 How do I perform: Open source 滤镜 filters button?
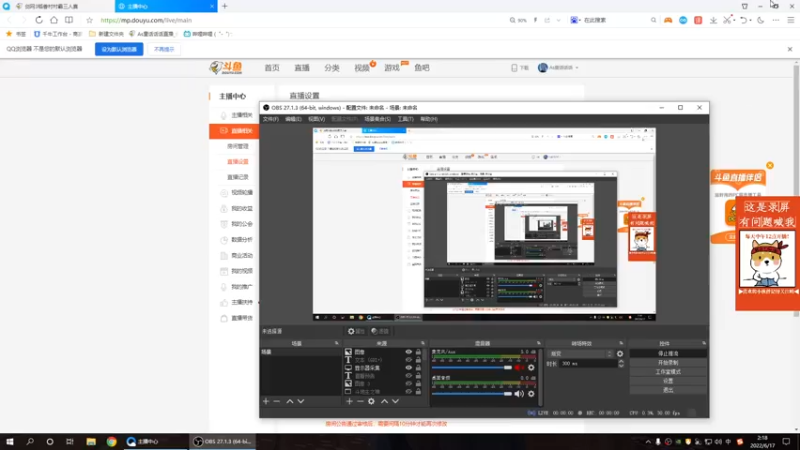click(380, 331)
